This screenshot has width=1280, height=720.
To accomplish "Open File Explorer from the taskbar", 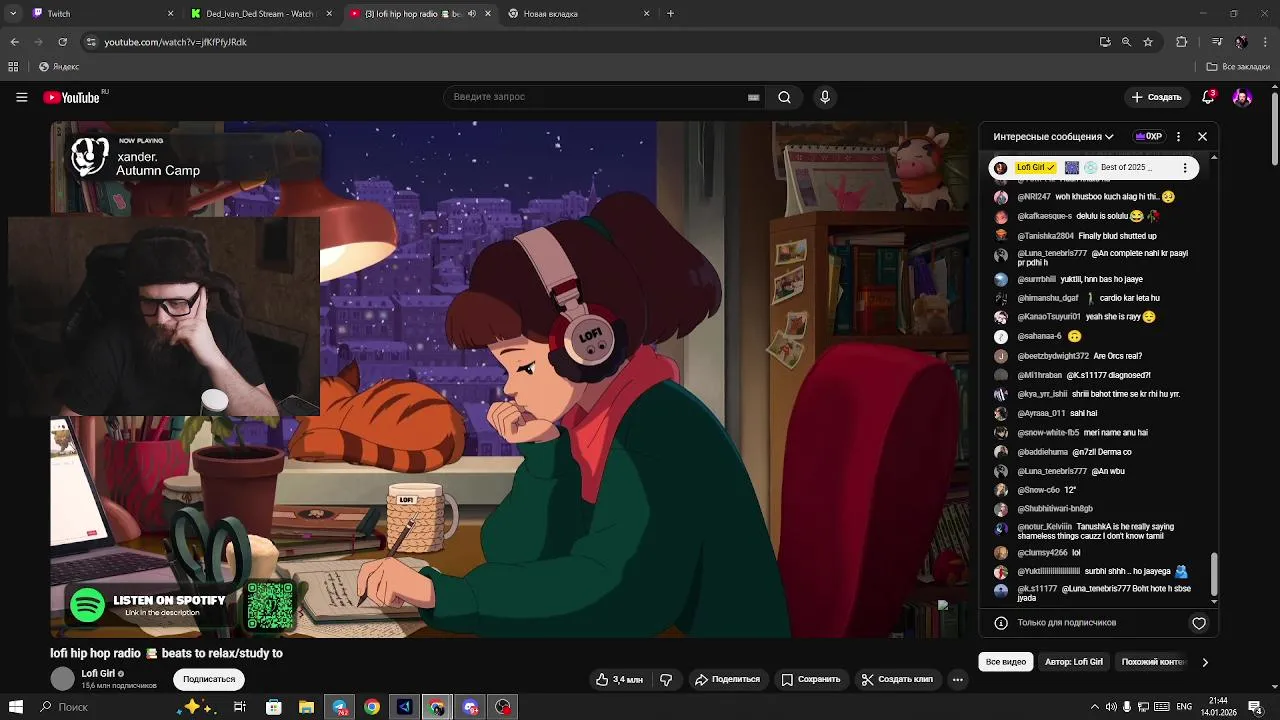I will (x=306, y=707).
